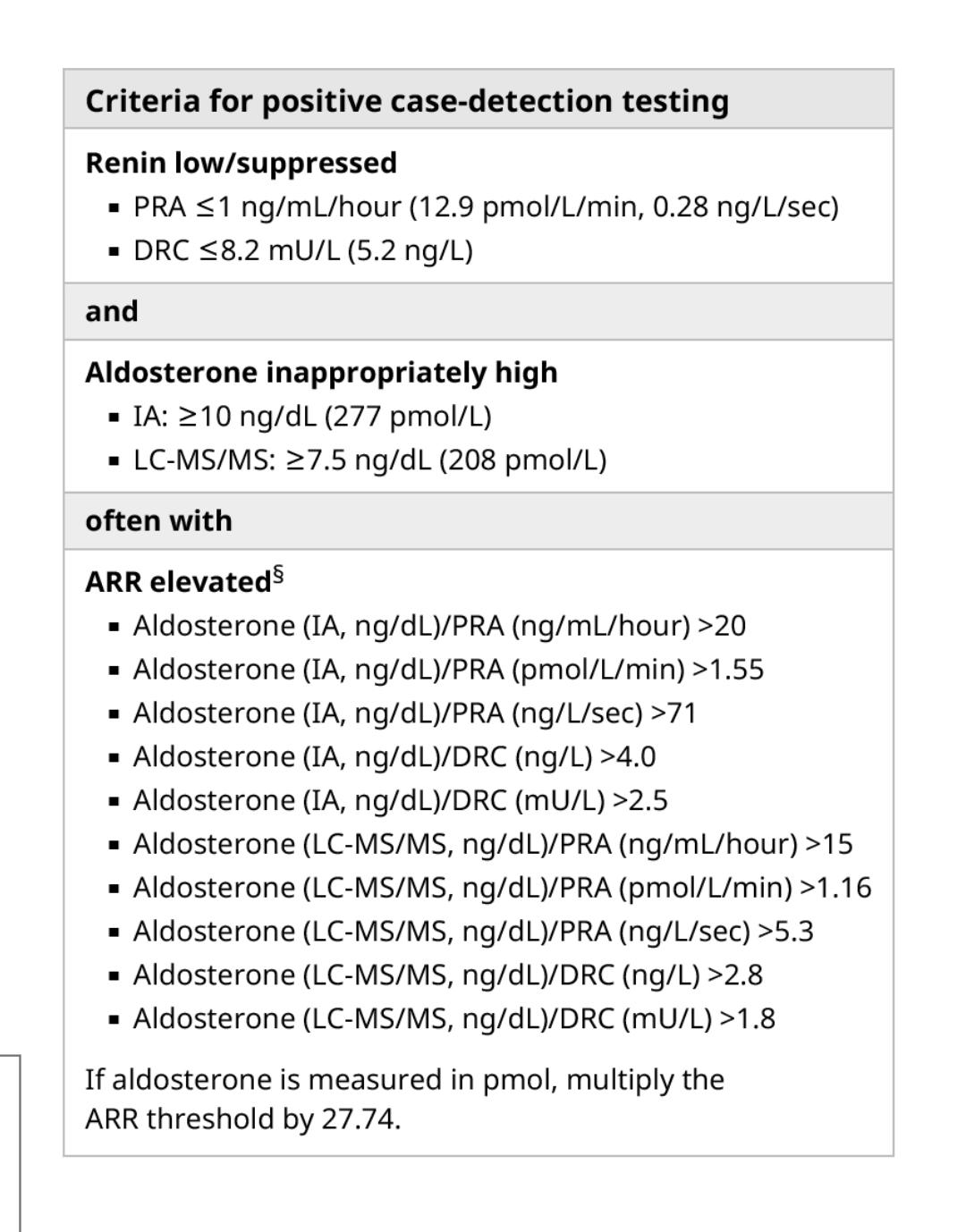966x1232 pixels.
Task: Click the LC-MS/MS ≥7.5 ng/dL bullet line
Action: tap(369, 460)
